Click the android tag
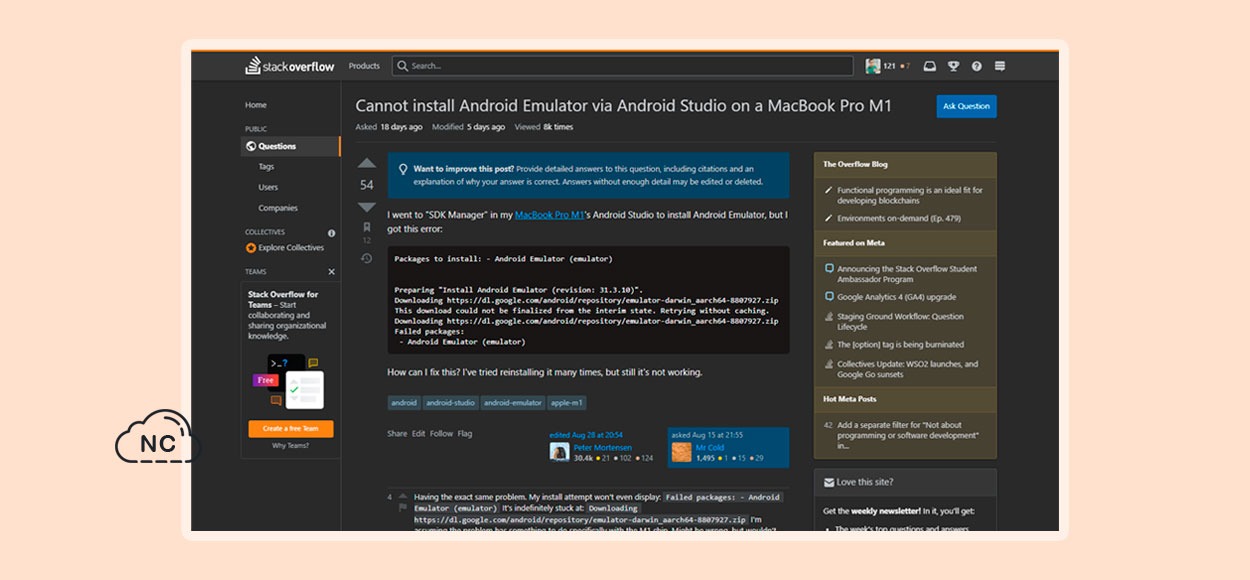 pos(404,403)
